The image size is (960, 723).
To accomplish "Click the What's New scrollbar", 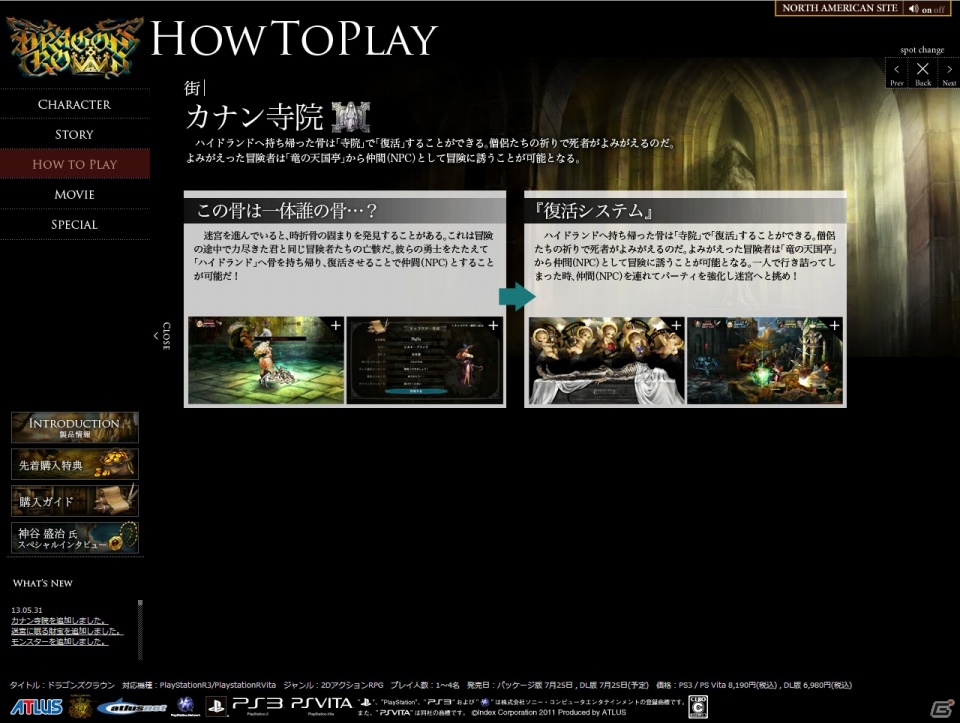I will [x=140, y=629].
